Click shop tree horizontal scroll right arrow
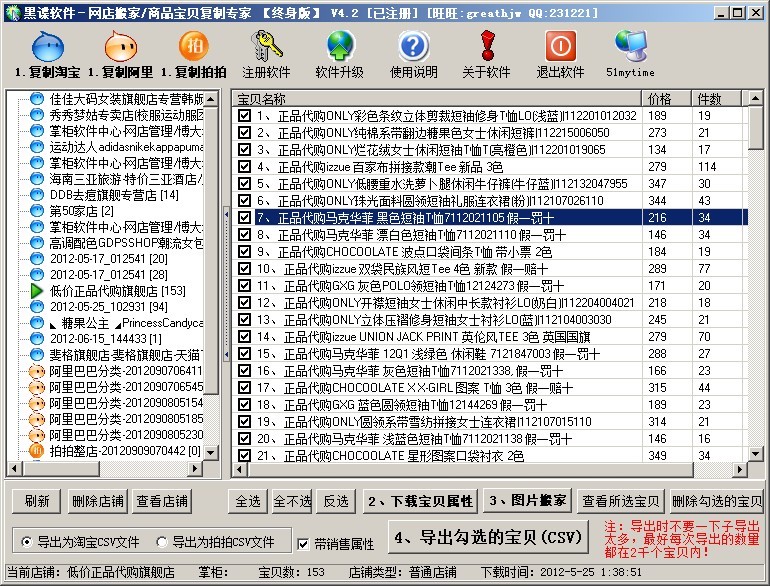This screenshot has width=770, height=586. click(x=195, y=468)
